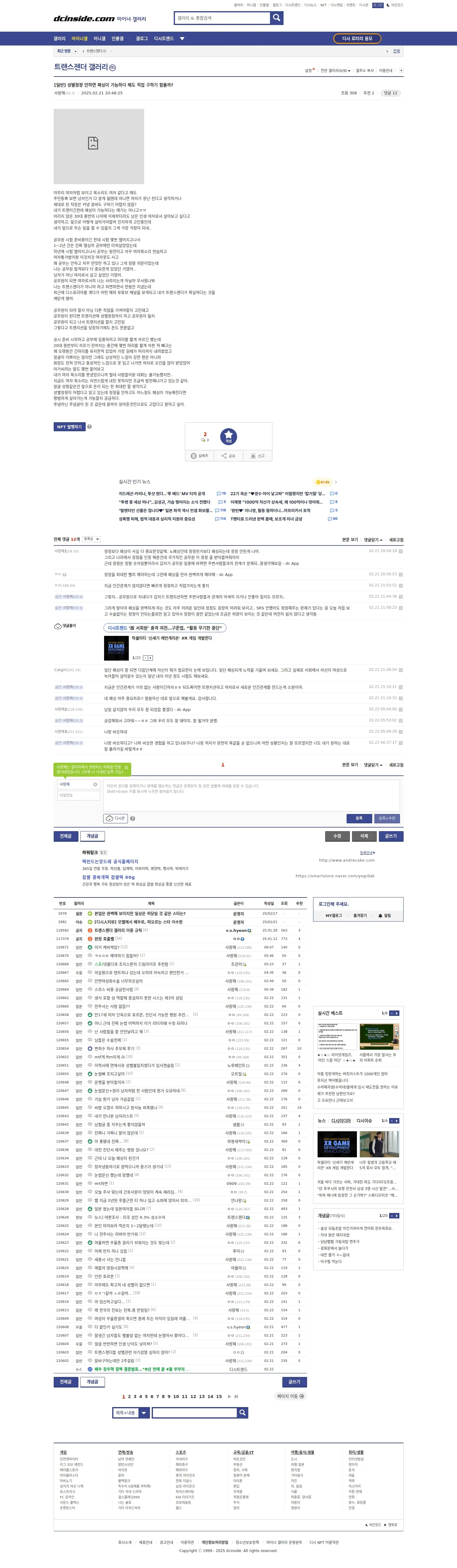Viewport: 457px width, 1568px height.
Task: Open 갤로그 in blue nav bar
Action: point(141,38)
